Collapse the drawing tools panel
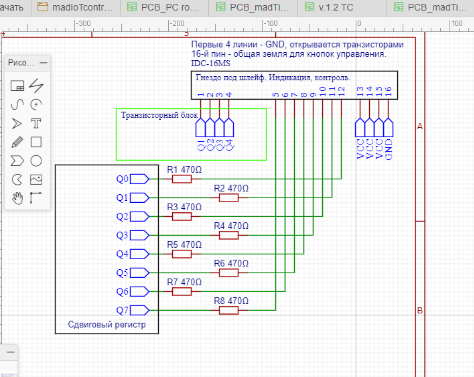This screenshot has width=474, height=377. tap(43, 63)
